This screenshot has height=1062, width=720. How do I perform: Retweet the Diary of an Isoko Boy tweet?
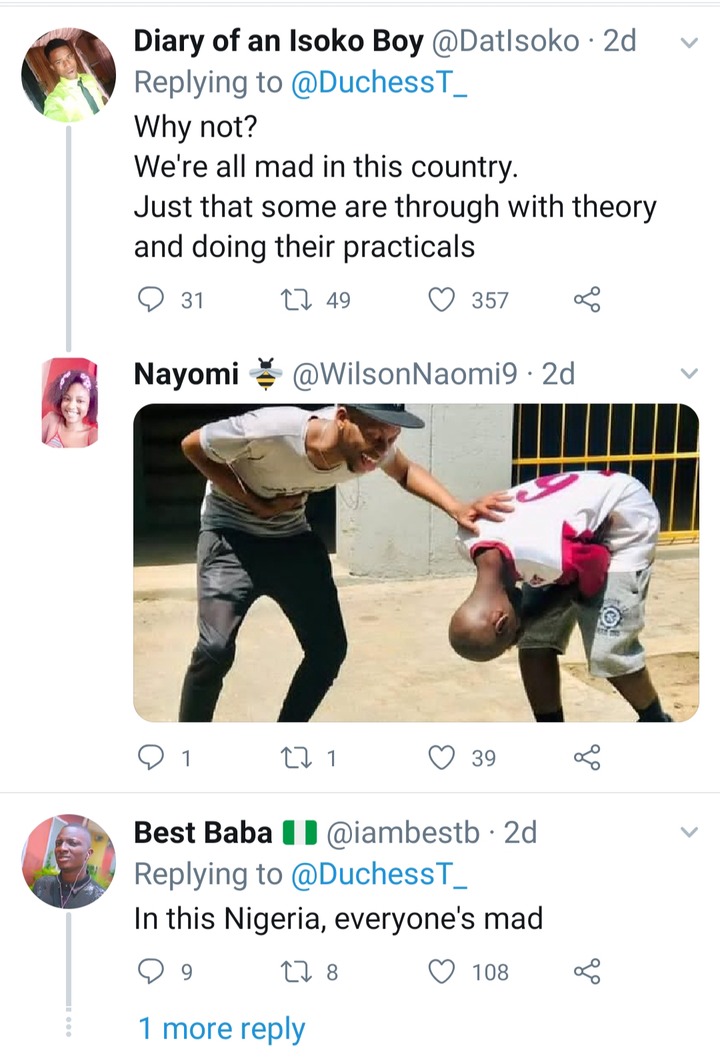296,299
